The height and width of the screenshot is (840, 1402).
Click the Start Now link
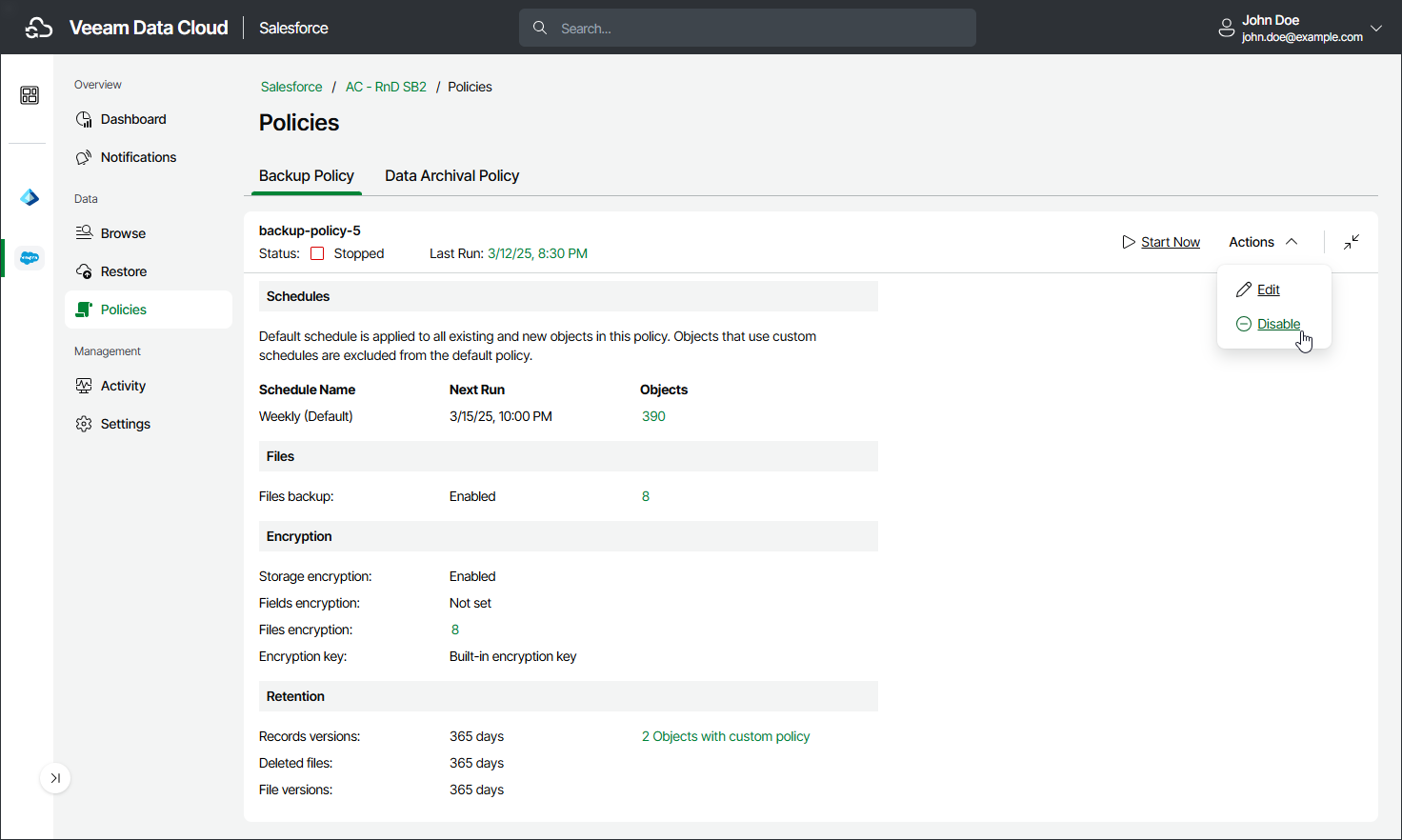coord(1171,242)
